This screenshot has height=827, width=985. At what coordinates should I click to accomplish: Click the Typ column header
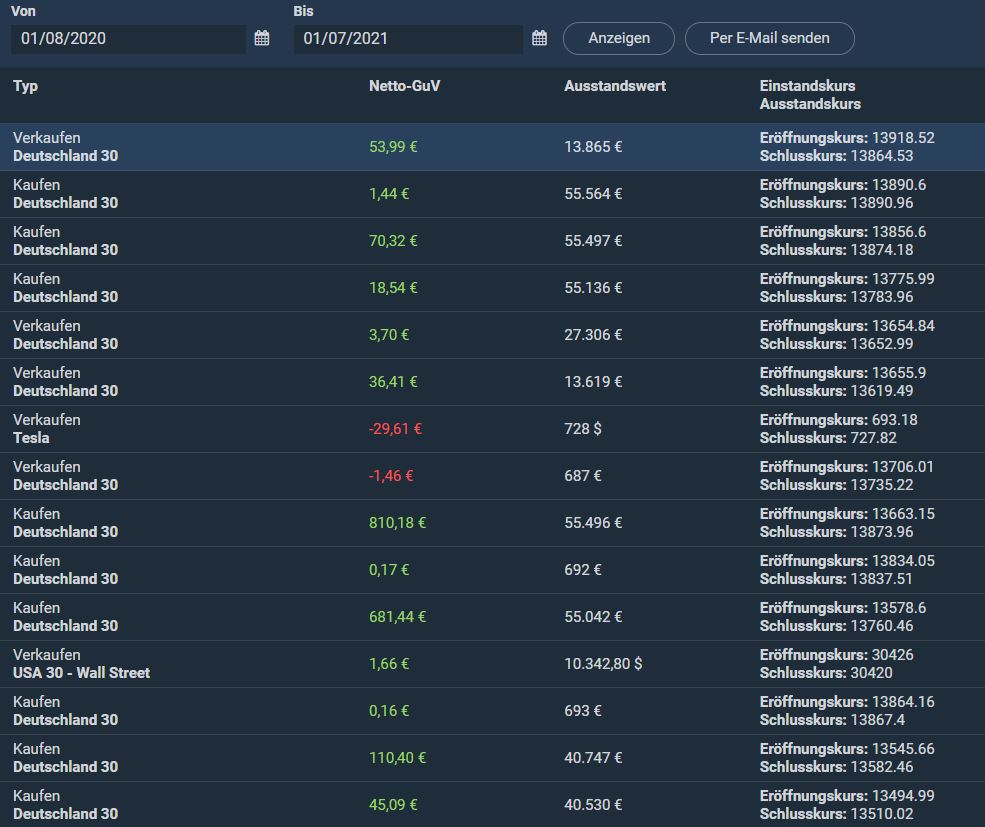coord(26,86)
